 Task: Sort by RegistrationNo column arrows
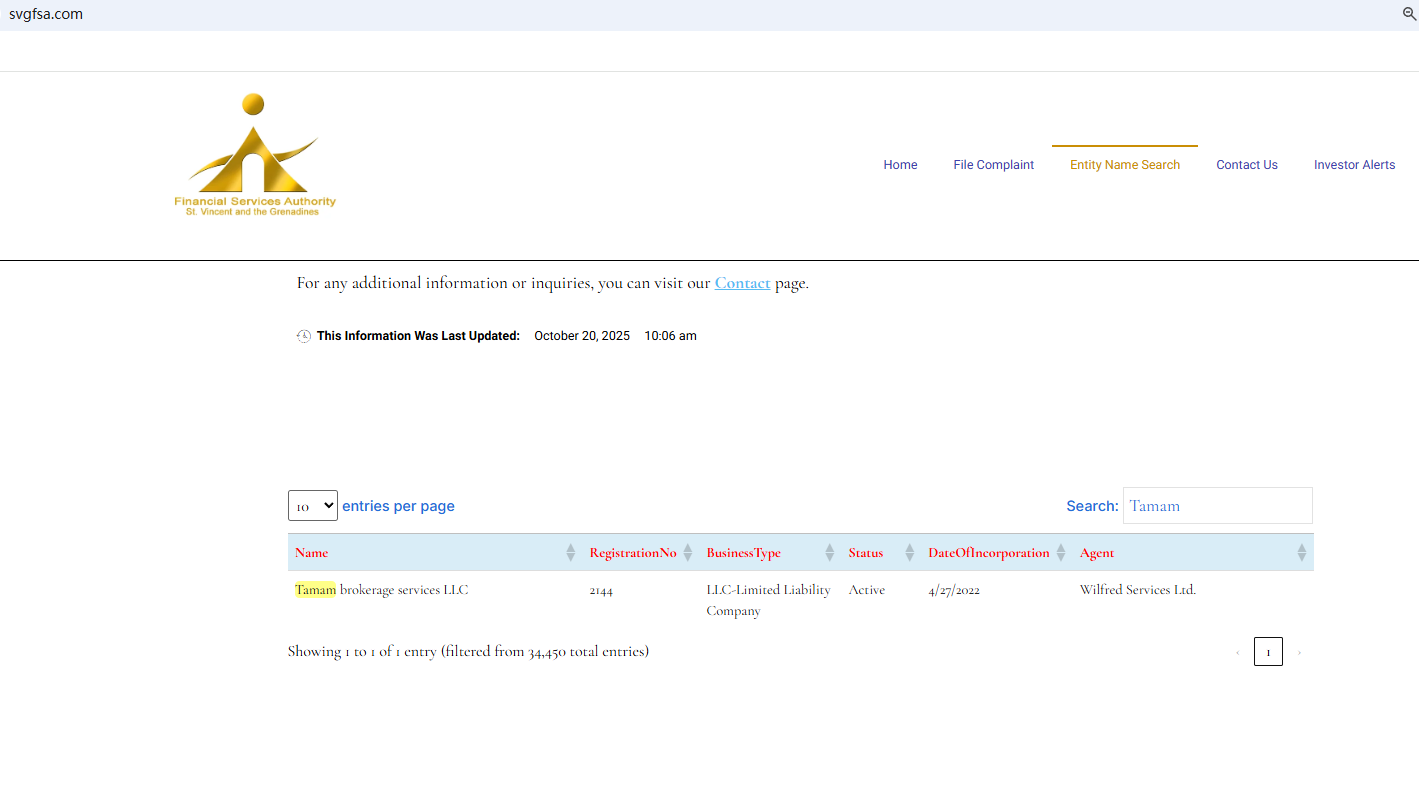tap(688, 552)
